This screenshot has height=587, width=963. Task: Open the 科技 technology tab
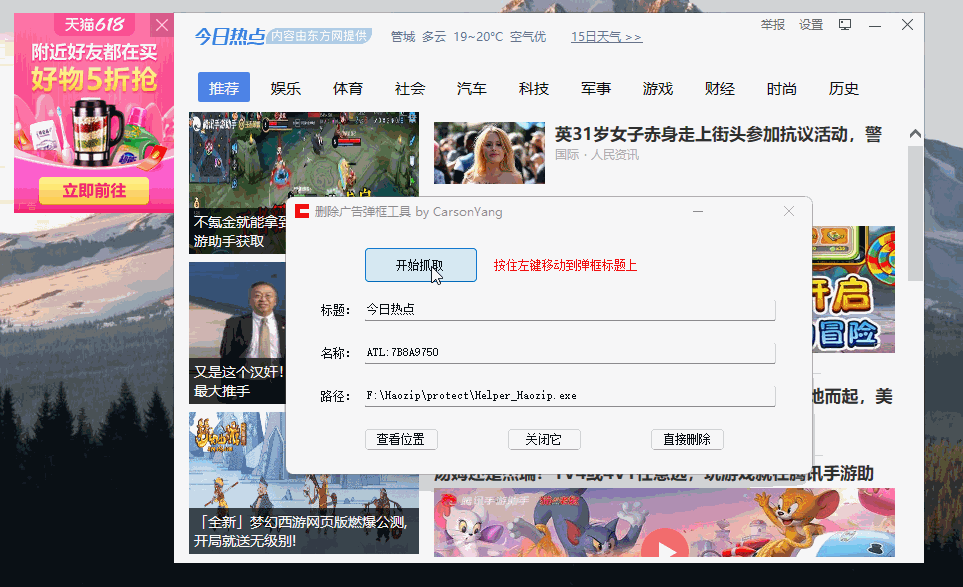click(x=533, y=88)
